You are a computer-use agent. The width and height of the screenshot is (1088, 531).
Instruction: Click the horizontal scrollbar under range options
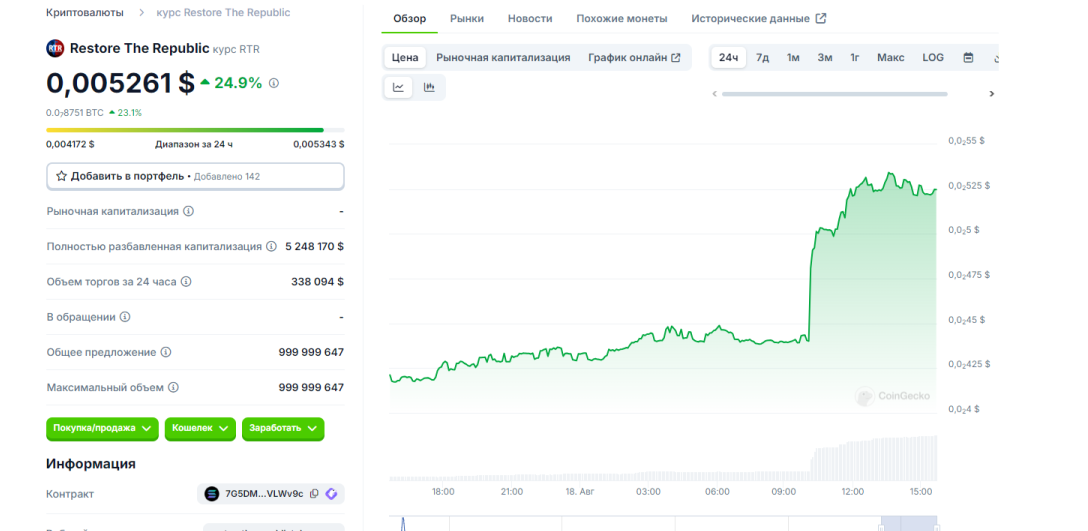(834, 94)
